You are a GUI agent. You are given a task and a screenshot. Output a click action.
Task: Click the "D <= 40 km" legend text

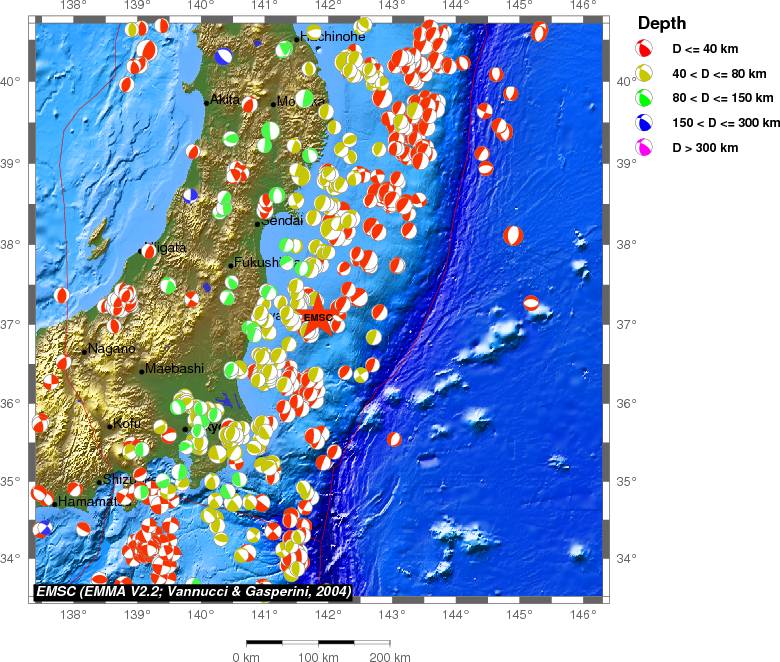tap(706, 49)
